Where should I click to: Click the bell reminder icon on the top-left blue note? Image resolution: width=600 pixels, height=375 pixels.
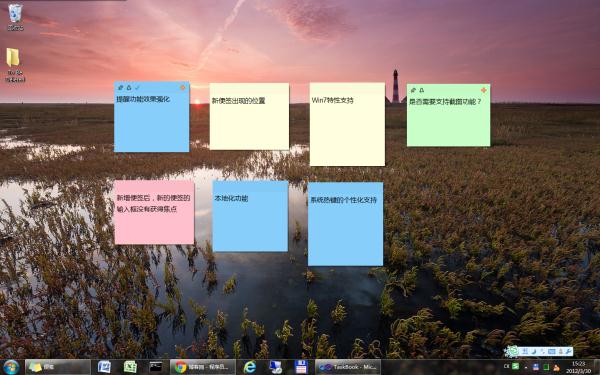(x=129, y=88)
